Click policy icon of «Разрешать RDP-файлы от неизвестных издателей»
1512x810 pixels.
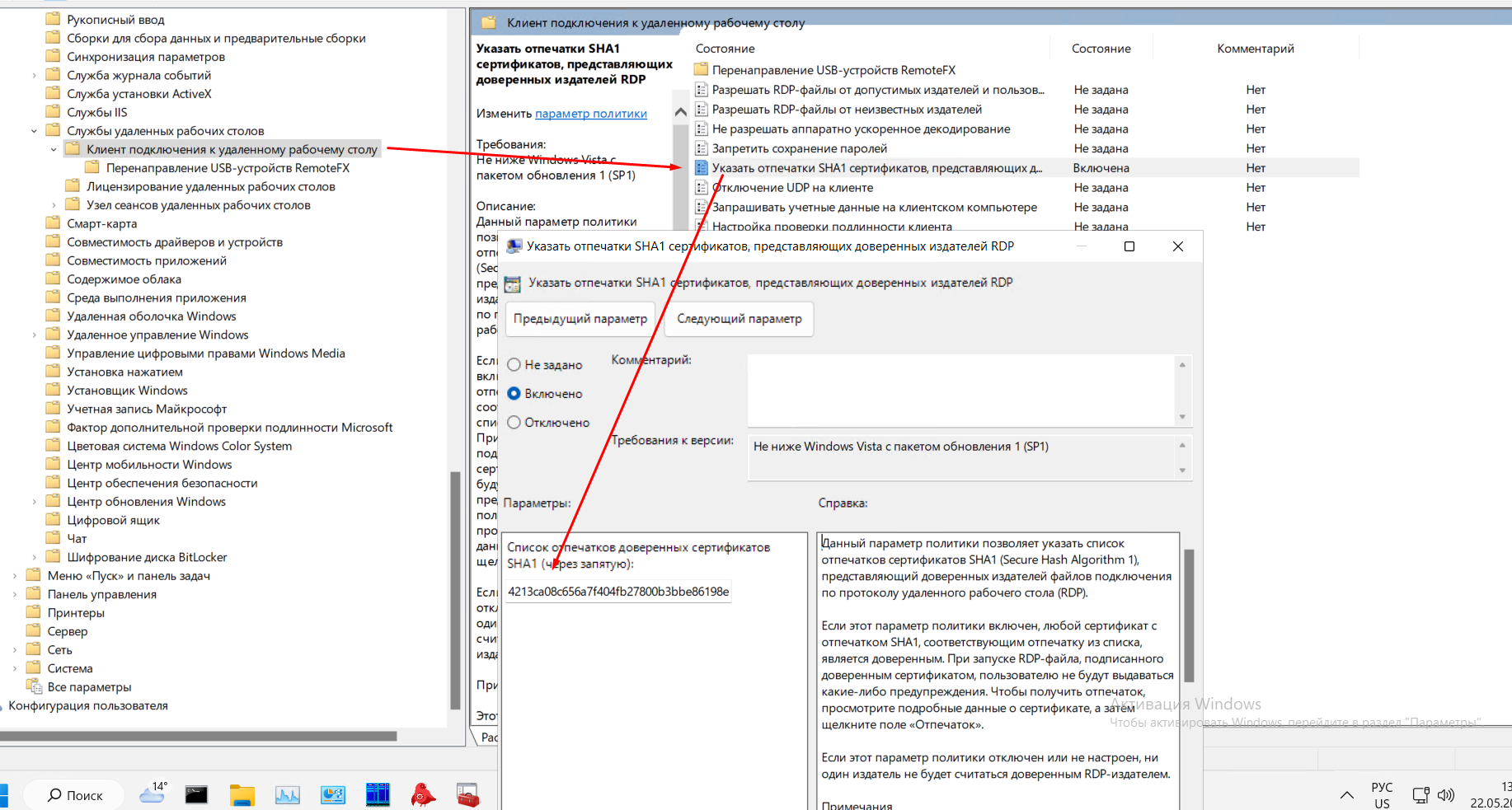click(702, 110)
